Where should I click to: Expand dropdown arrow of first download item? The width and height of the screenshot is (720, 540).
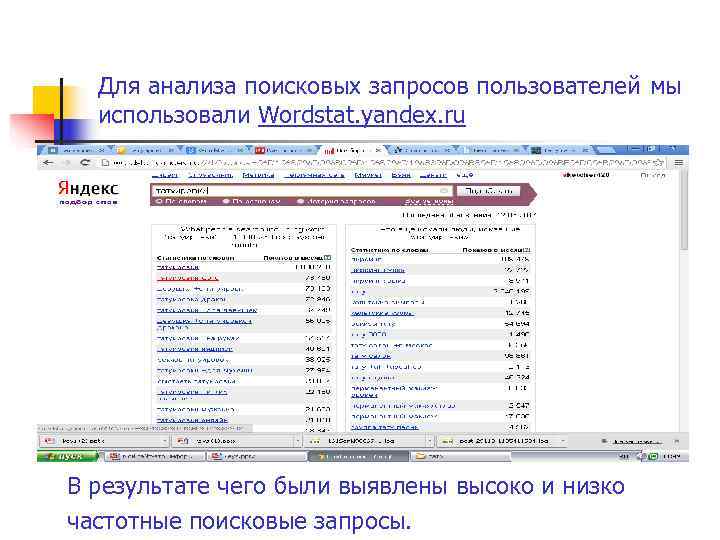[x=164, y=441]
